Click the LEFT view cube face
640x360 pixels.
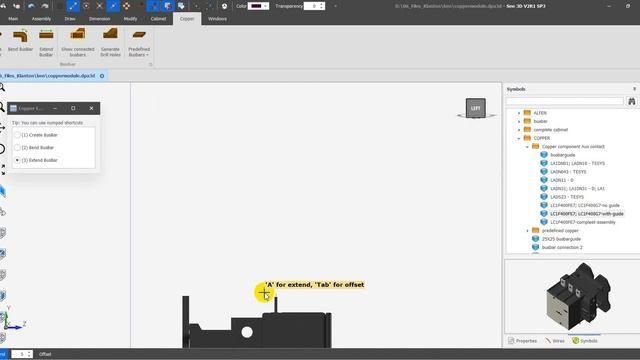click(476, 108)
